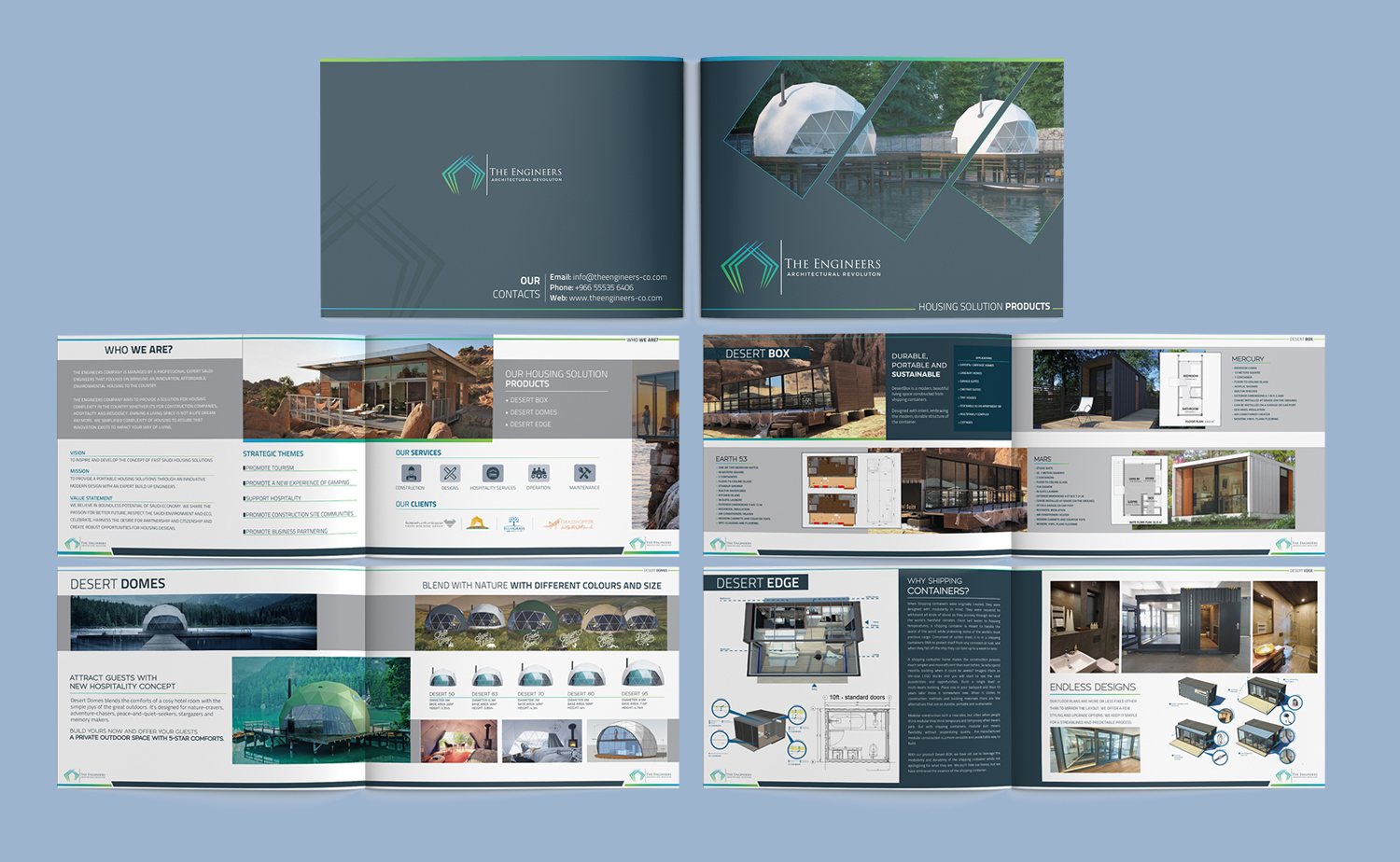Click the 'DESERT 80' label

click(581, 694)
